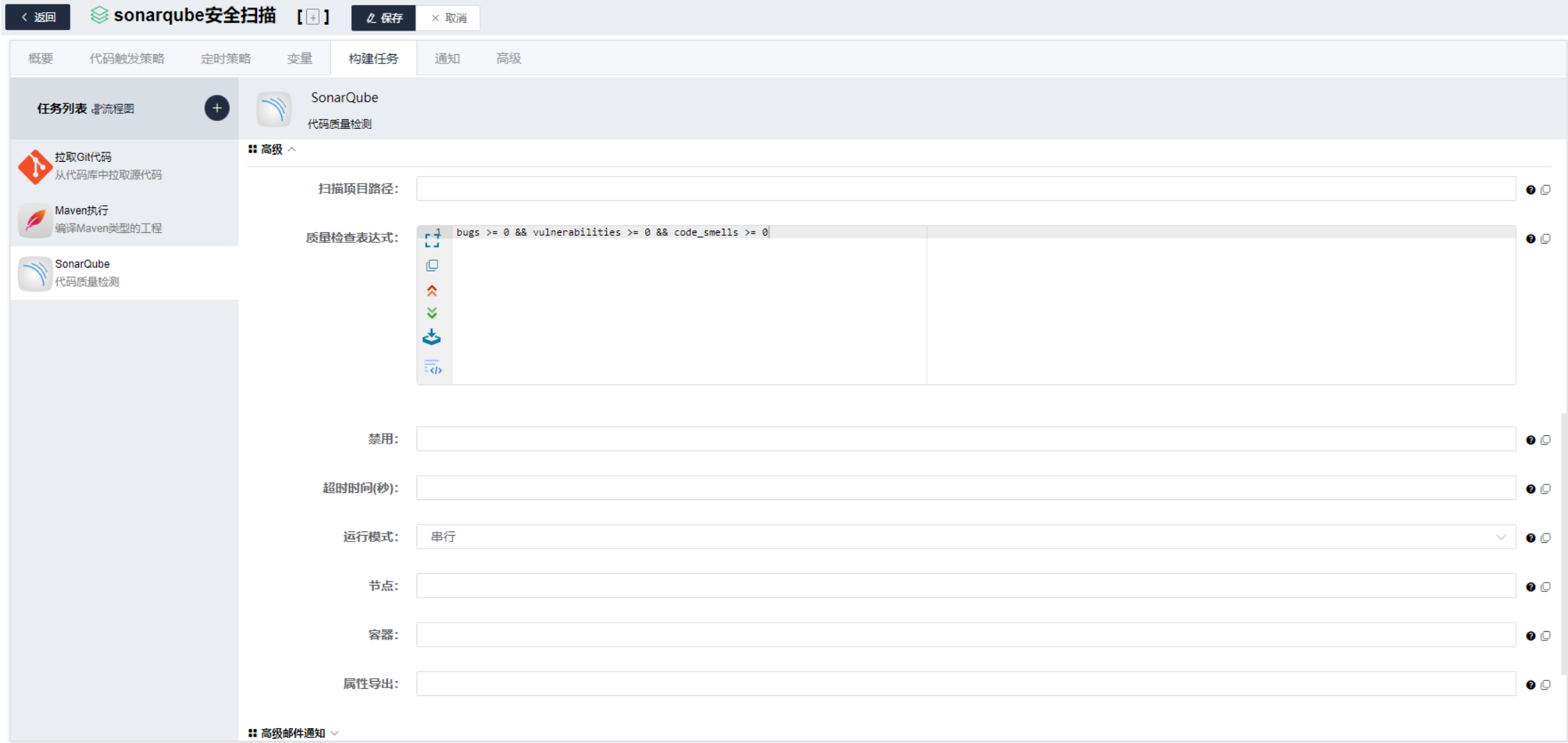Collapse the 高级 section

point(291,149)
